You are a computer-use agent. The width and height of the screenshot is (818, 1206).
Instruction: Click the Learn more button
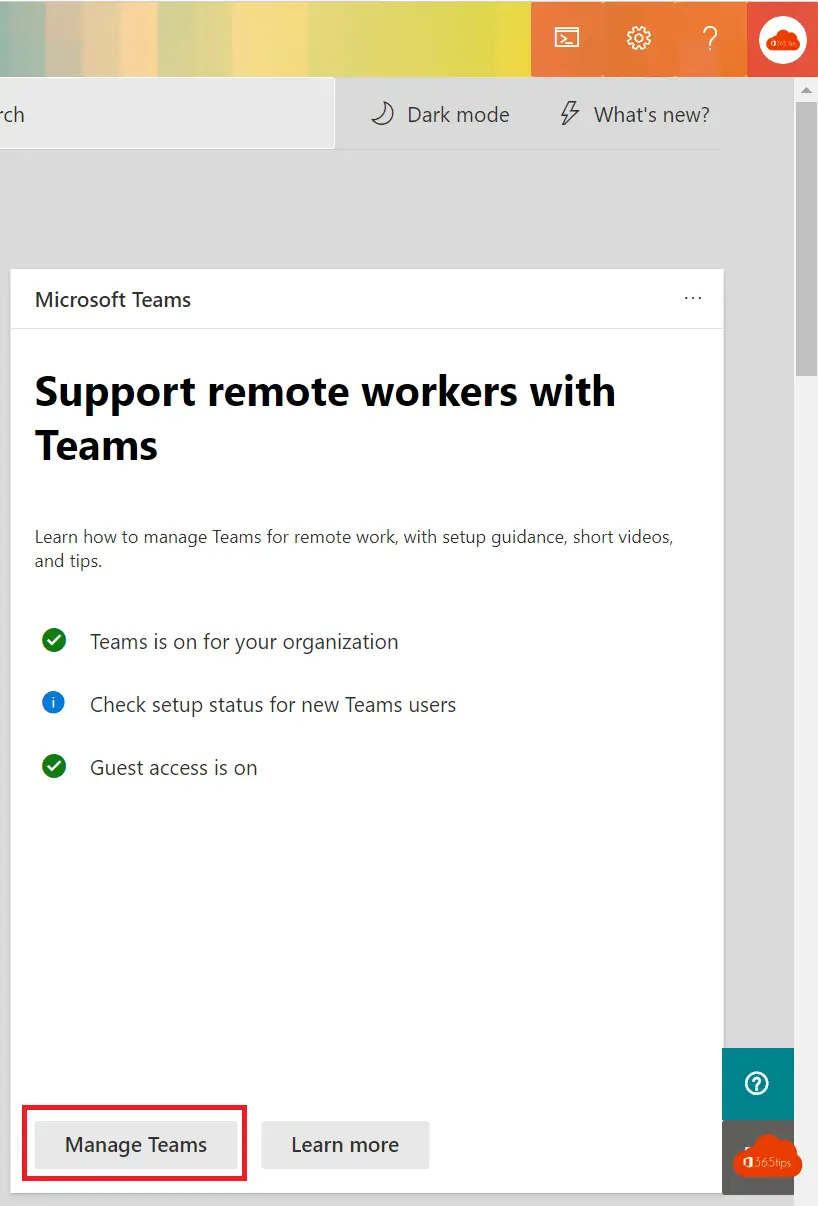345,1145
